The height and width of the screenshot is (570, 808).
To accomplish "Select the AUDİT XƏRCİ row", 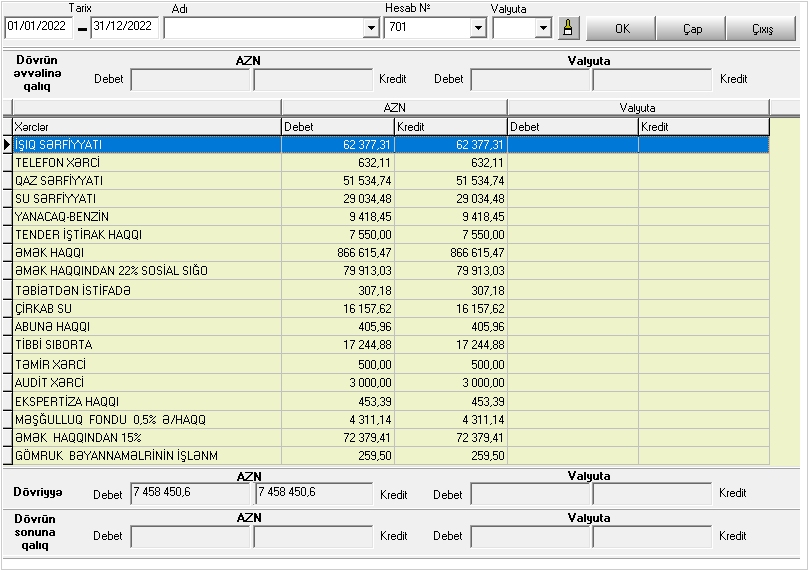I will tap(146, 383).
